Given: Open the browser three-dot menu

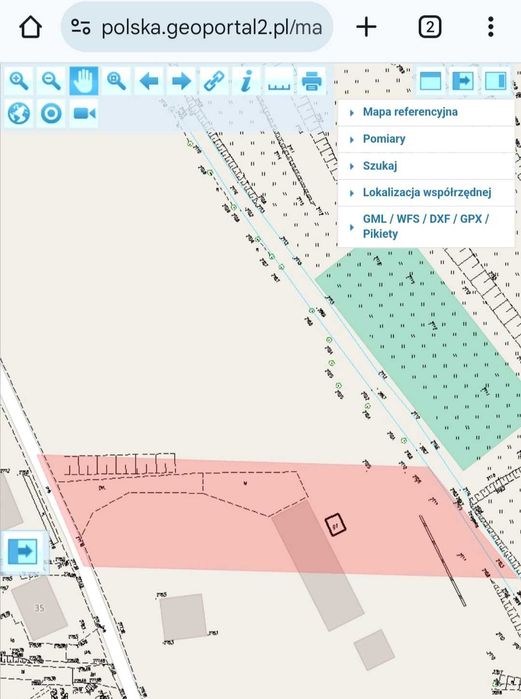Looking at the screenshot, I should [x=490, y=27].
